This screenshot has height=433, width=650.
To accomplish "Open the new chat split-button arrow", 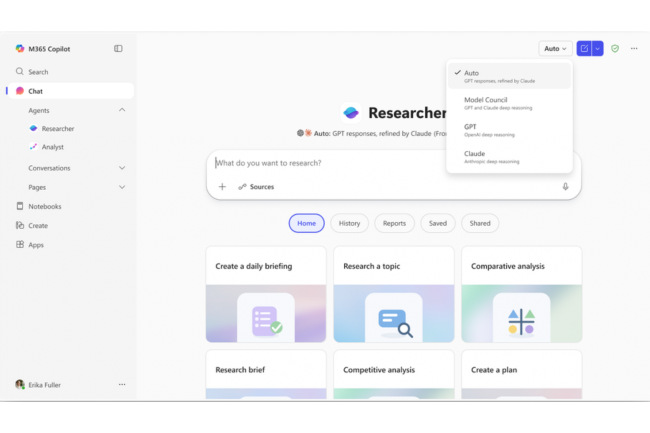I will (x=597, y=48).
